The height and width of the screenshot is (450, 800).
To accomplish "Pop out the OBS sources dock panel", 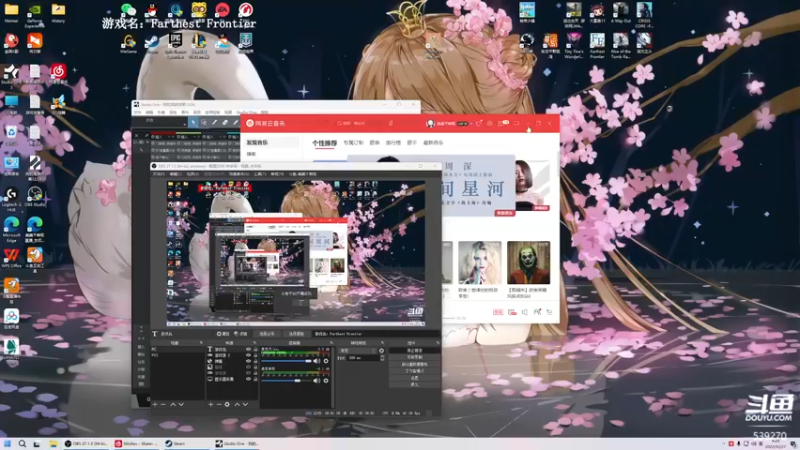I will pyautogui.click(x=255, y=343).
